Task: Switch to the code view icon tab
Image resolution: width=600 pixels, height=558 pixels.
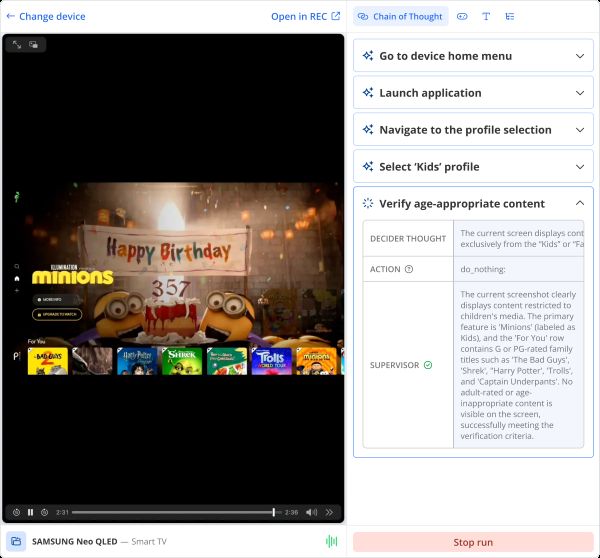Action: click(462, 16)
